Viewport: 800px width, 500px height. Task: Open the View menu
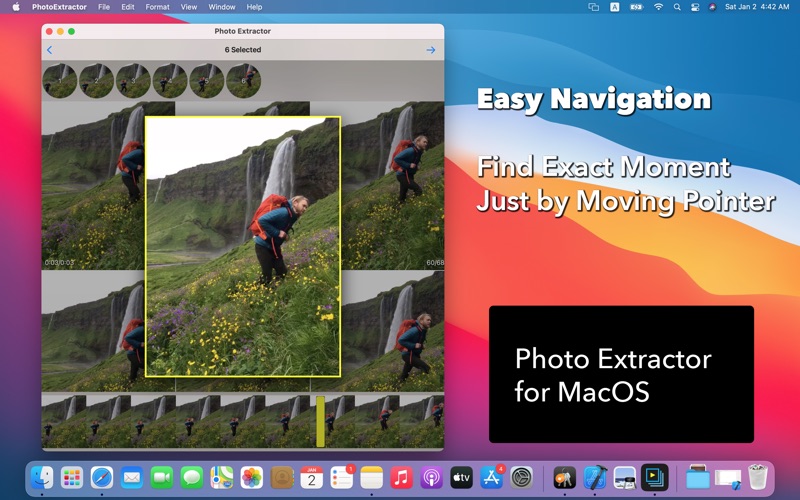[x=189, y=7]
